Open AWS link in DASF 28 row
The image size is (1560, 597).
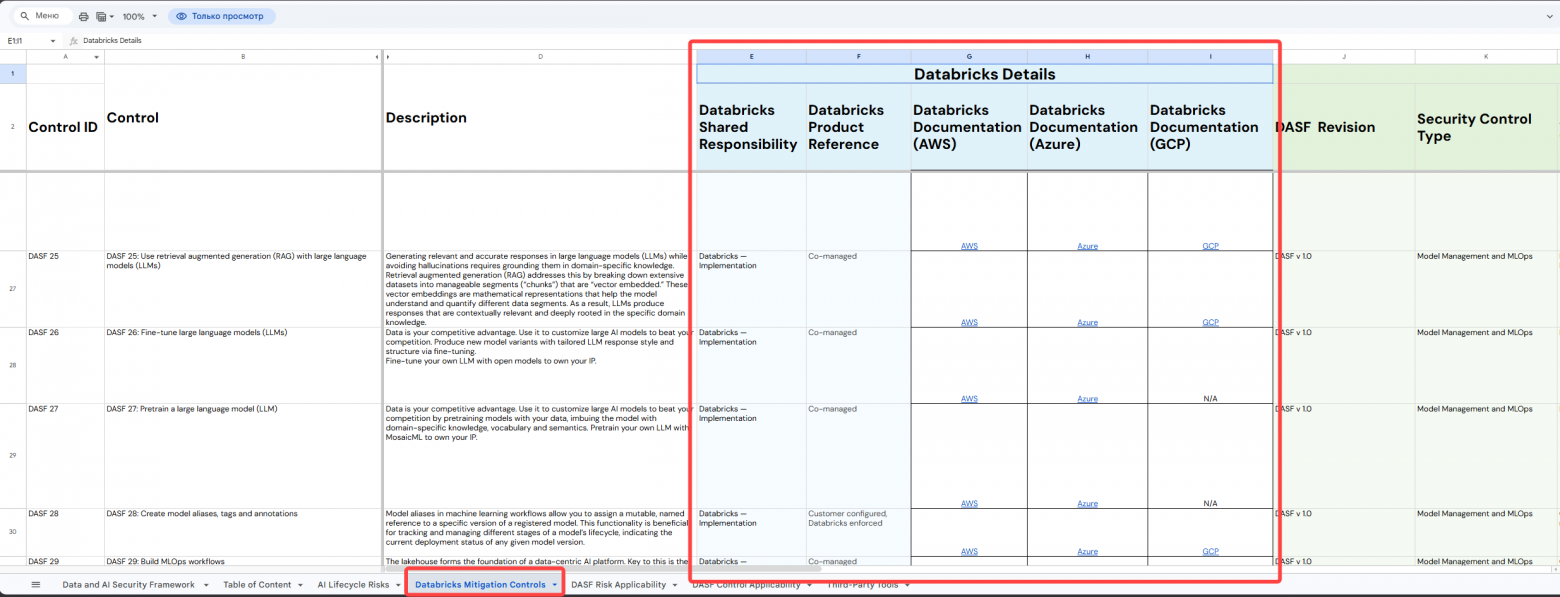[x=969, y=551]
